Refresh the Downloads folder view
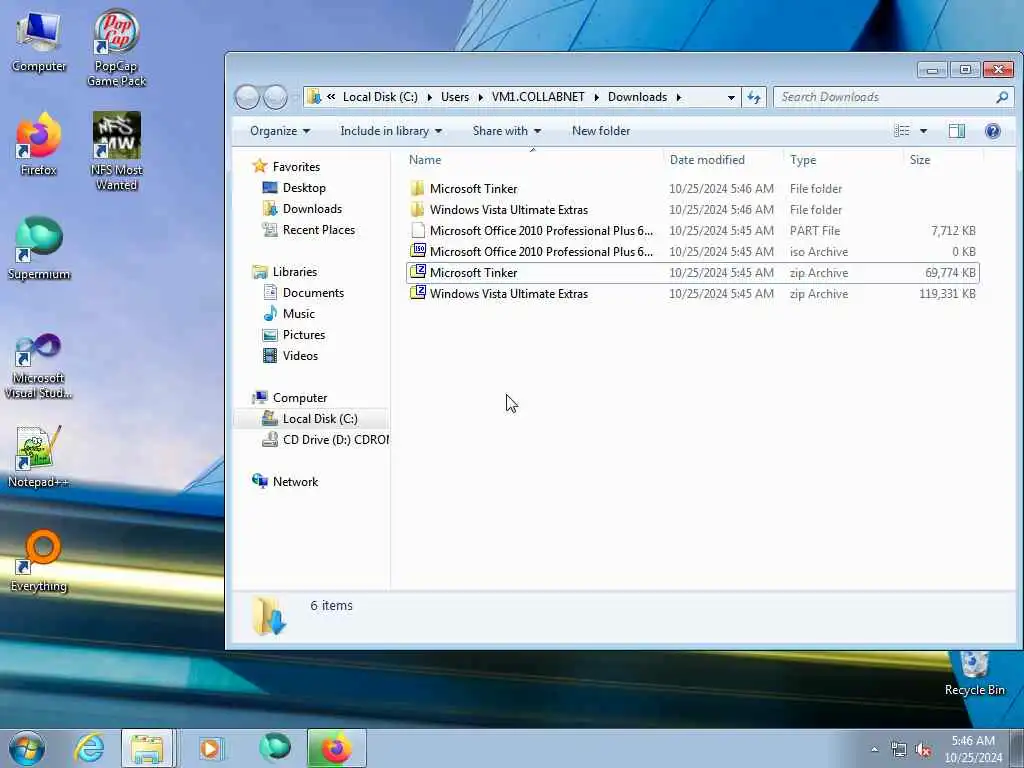The image size is (1024, 768). pos(754,97)
